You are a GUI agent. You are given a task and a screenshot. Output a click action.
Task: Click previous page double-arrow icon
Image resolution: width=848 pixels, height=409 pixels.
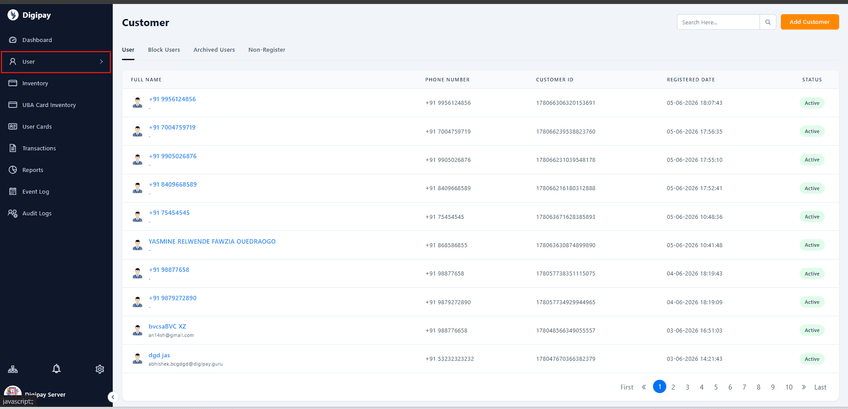tap(644, 387)
